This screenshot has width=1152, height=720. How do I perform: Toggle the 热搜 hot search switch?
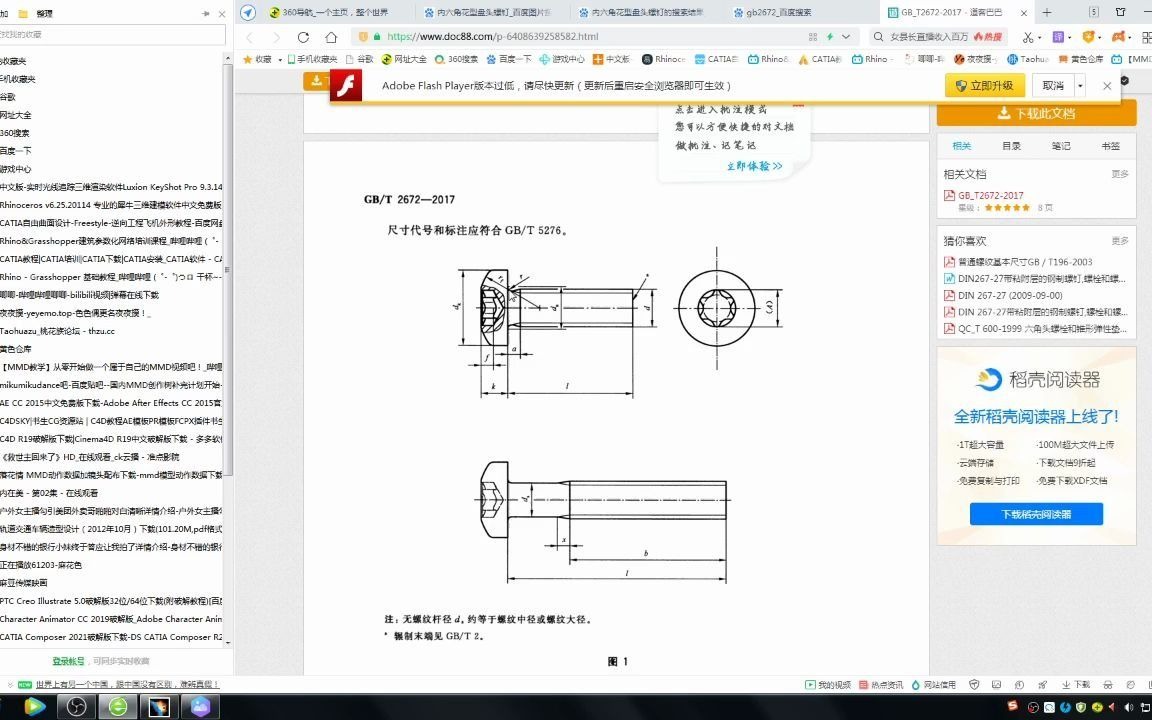(988, 37)
